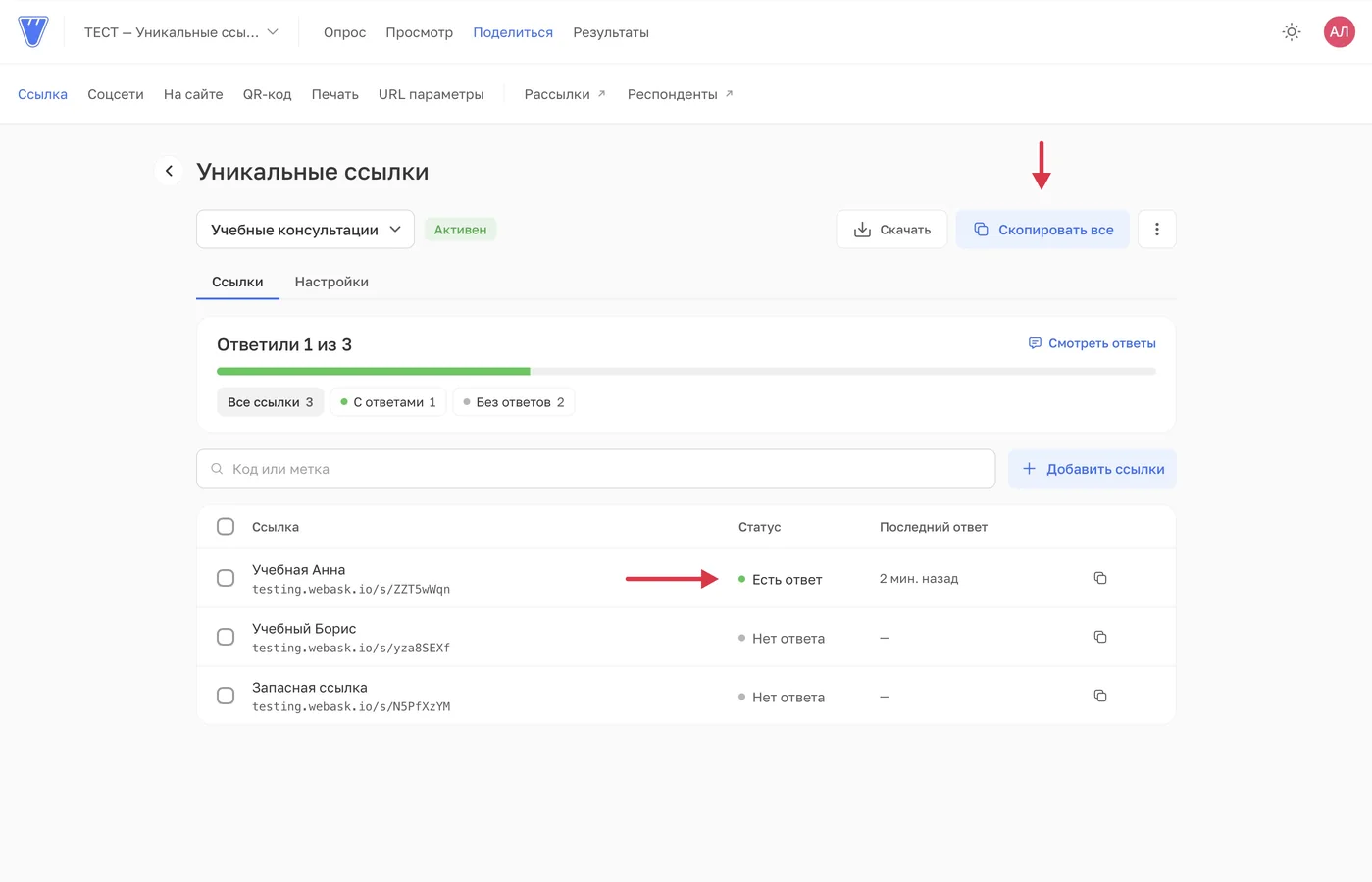
Task: Open the Смотреть ответы link
Action: (x=1092, y=343)
